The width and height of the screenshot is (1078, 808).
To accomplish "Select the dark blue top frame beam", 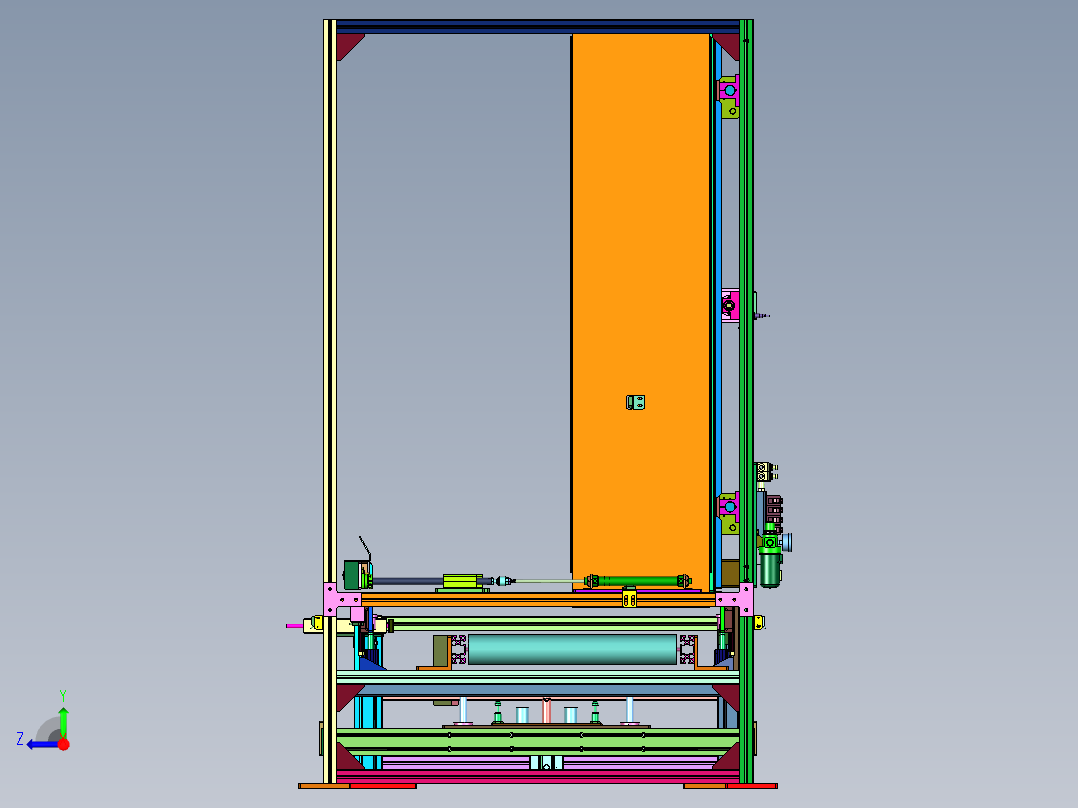I will (x=538, y=27).
